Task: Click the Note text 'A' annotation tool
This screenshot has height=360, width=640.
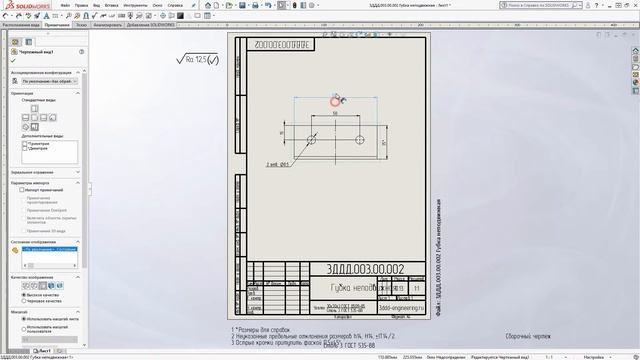Action: 47,16
